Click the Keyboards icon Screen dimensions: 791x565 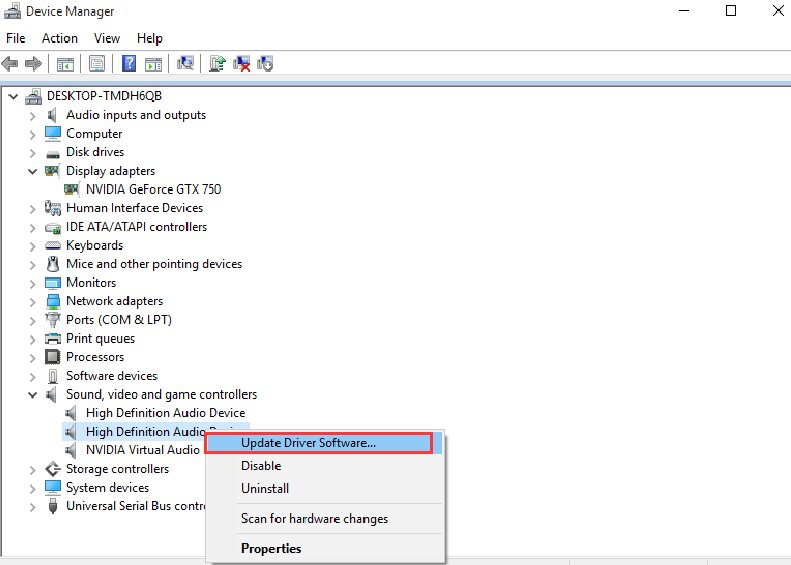[53, 246]
